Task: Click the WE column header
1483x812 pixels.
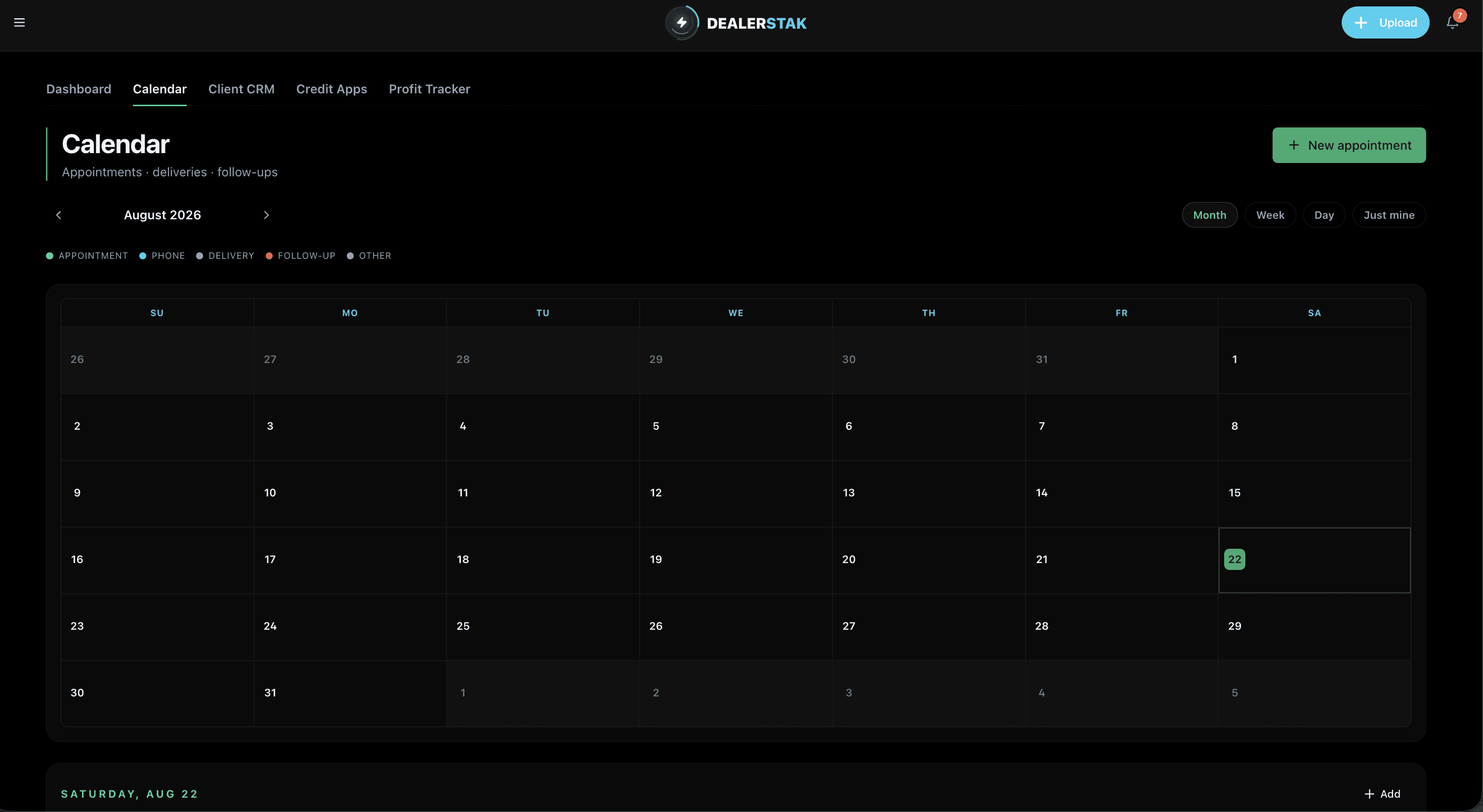Action: [736, 313]
